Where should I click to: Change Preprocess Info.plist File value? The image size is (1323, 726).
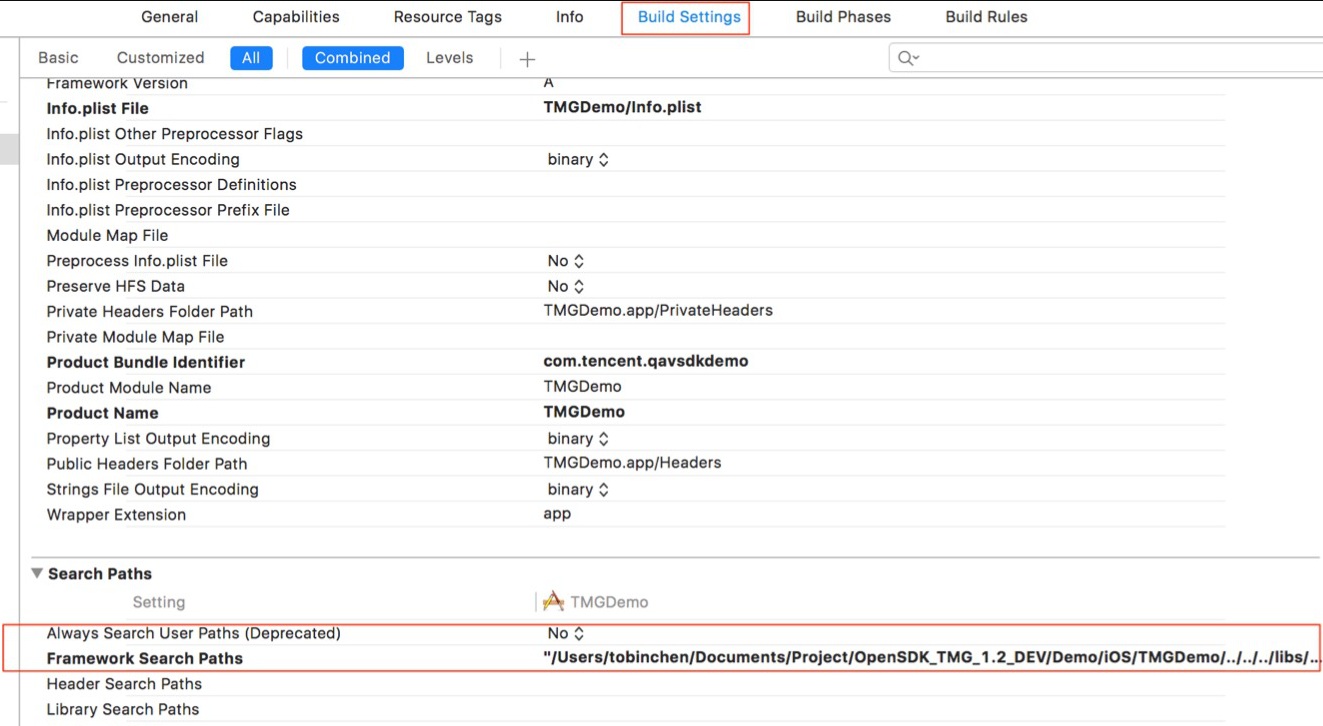click(566, 261)
